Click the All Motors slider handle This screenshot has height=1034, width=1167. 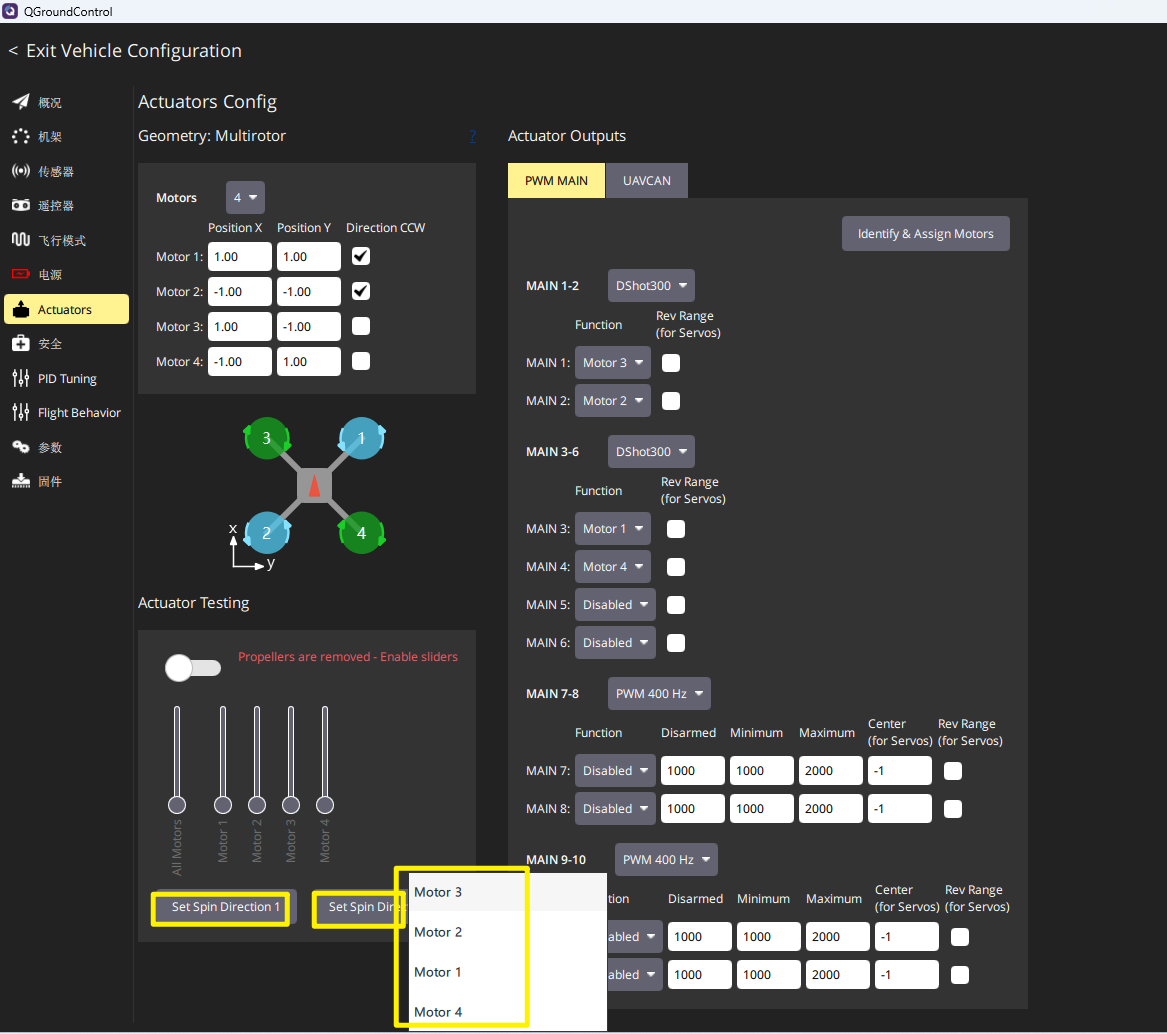pos(177,805)
